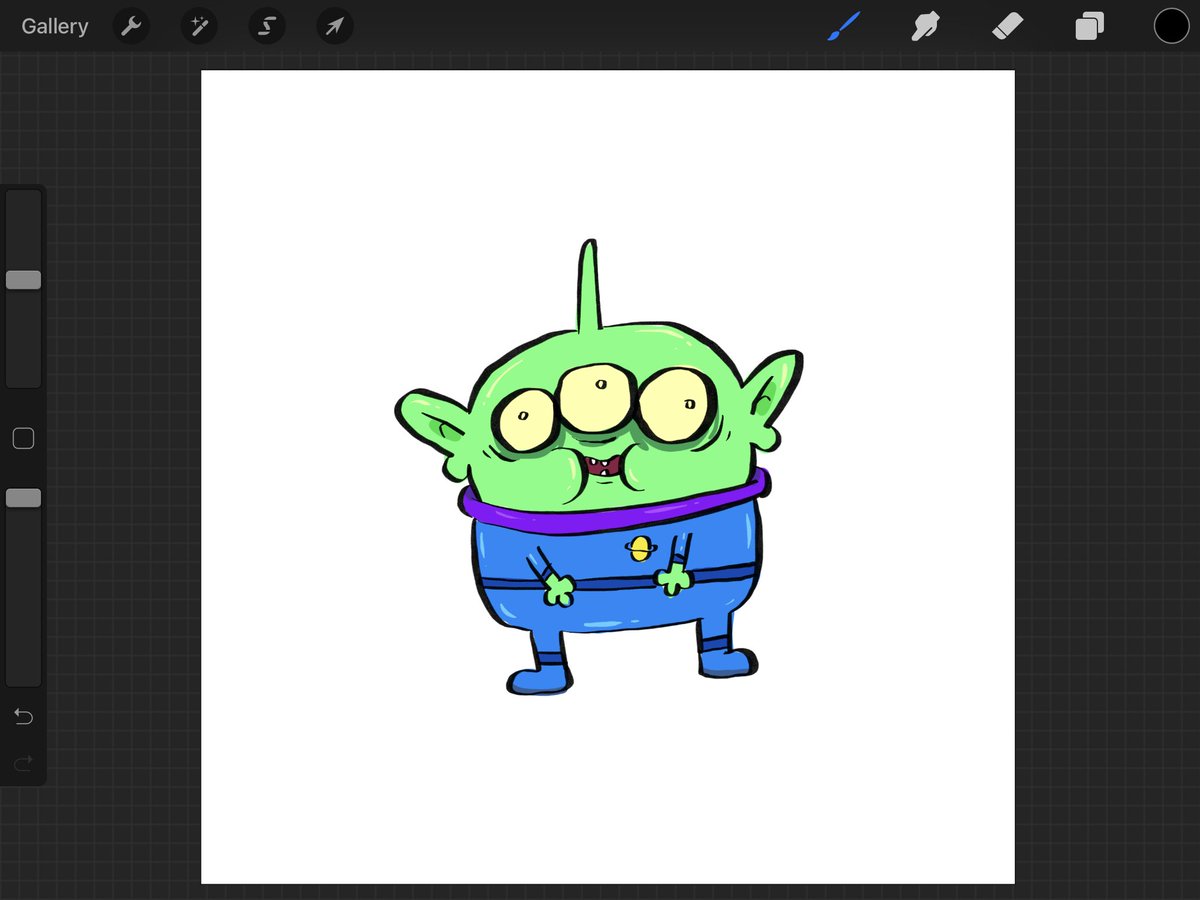Tap the alien drawing on the canvas
Viewport: 1200px width, 900px height.
[598, 468]
